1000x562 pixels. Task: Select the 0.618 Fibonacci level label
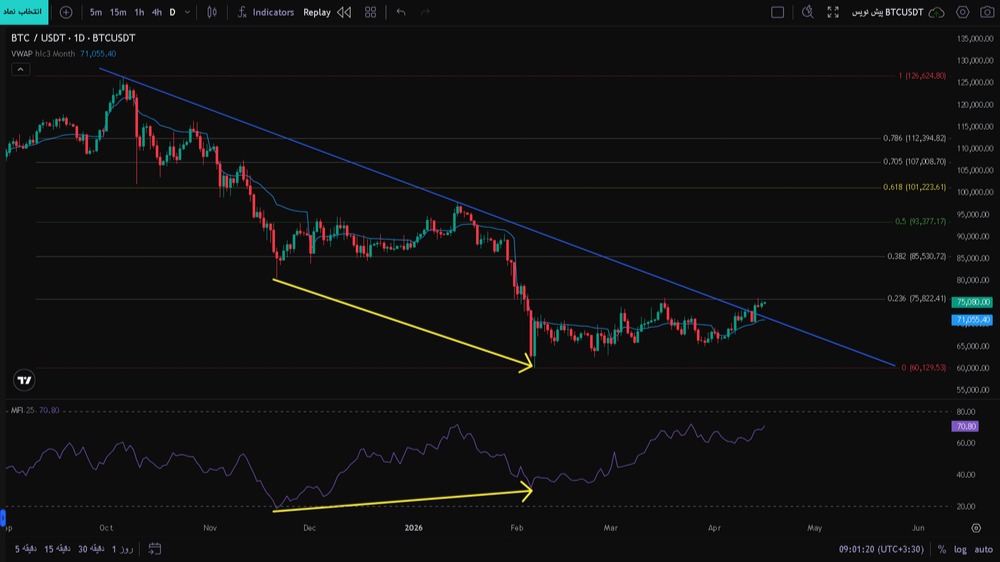point(915,188)
